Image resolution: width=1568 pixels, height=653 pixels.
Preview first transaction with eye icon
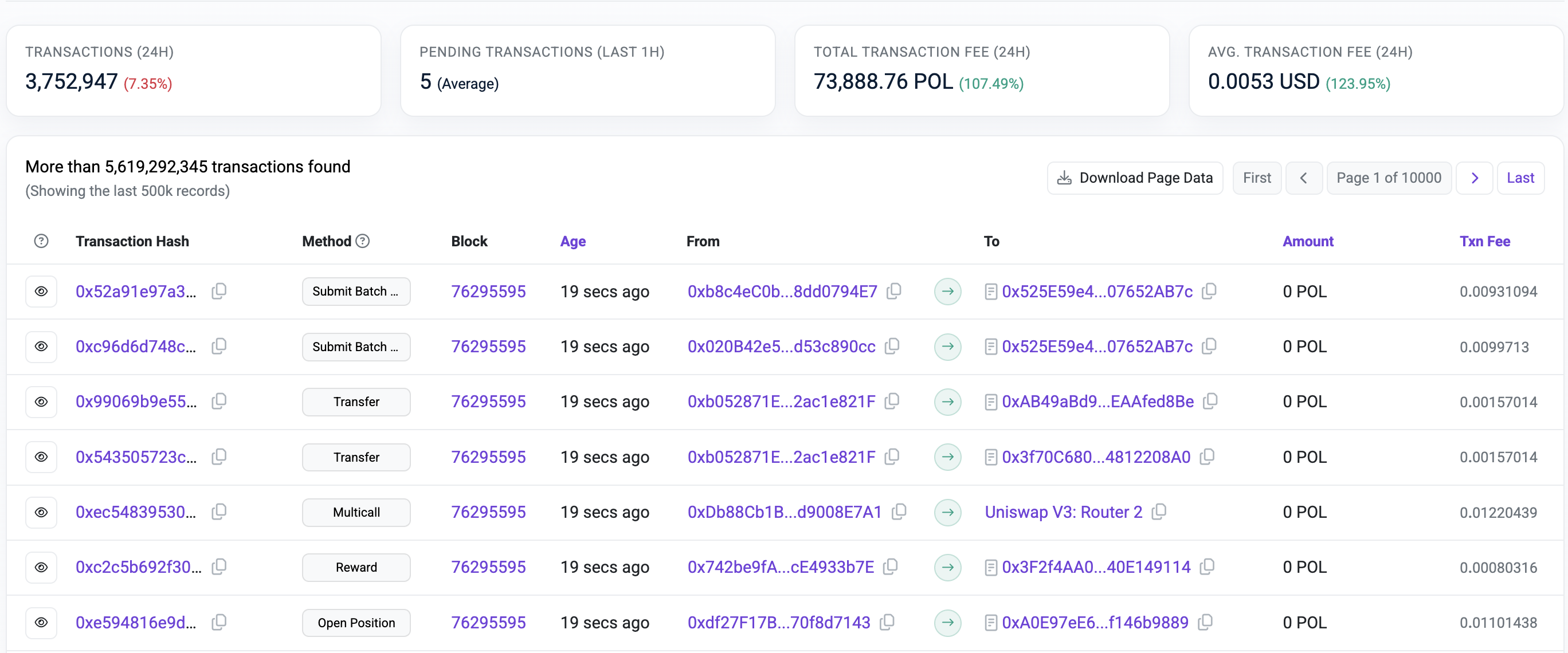(x=41, y=292)
